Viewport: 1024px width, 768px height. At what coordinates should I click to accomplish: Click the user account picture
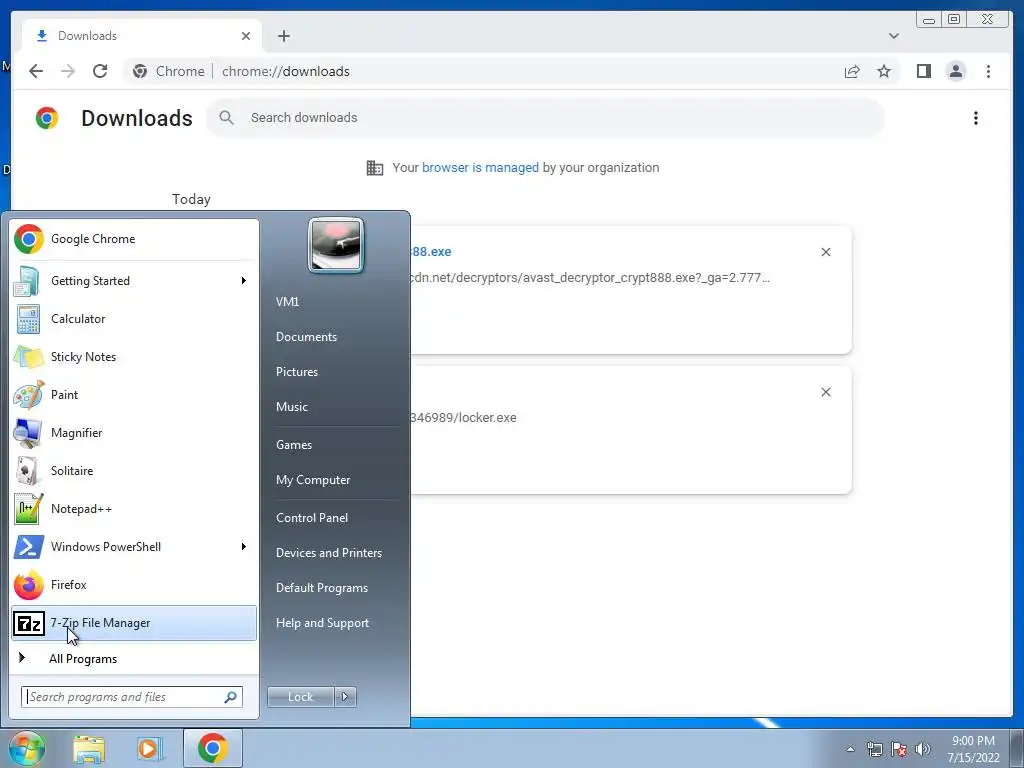point(336,246)
